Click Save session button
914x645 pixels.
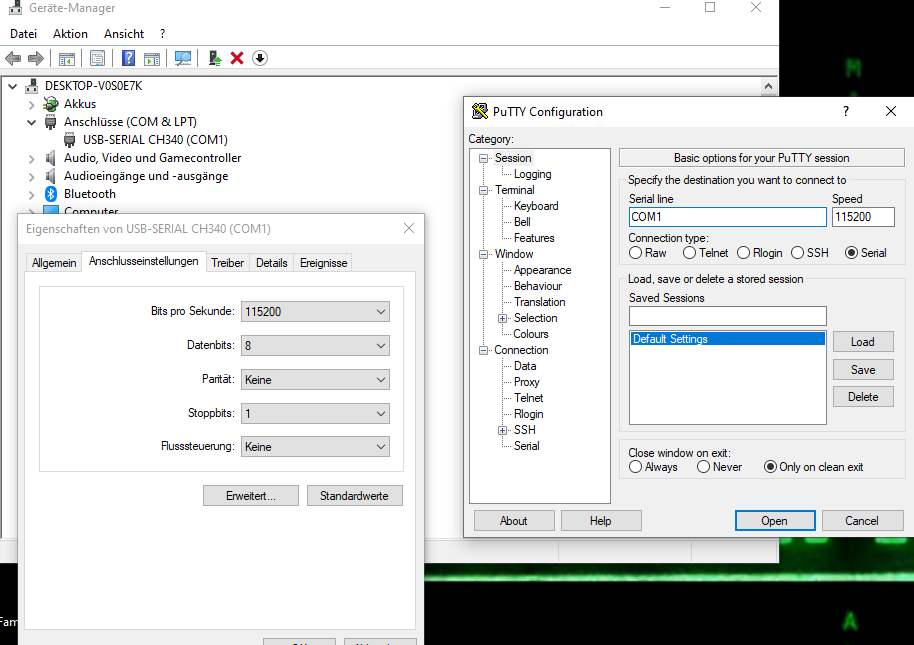coord(863,370)
